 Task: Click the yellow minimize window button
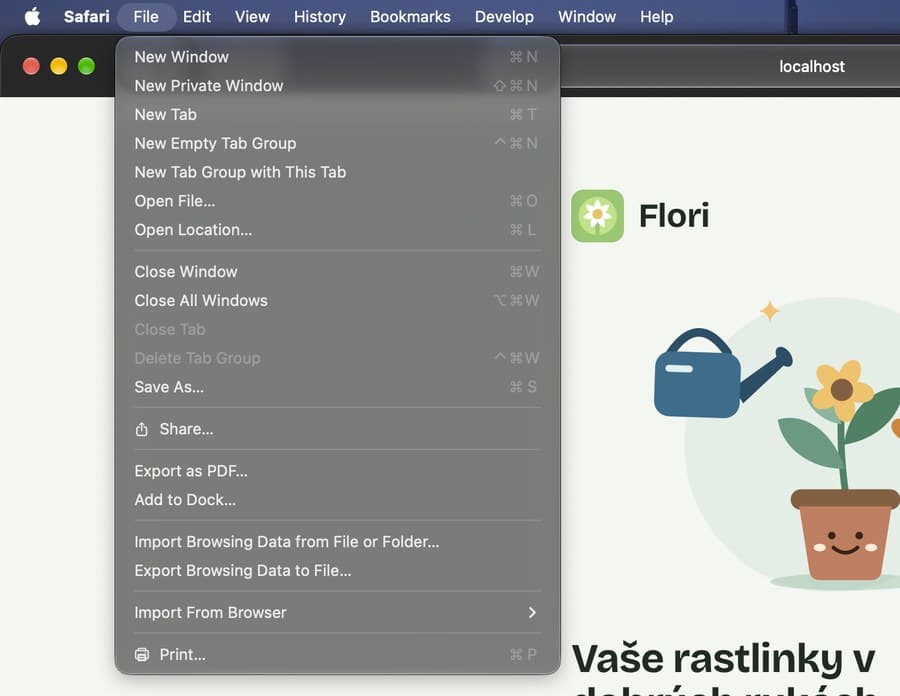(59, 66)
